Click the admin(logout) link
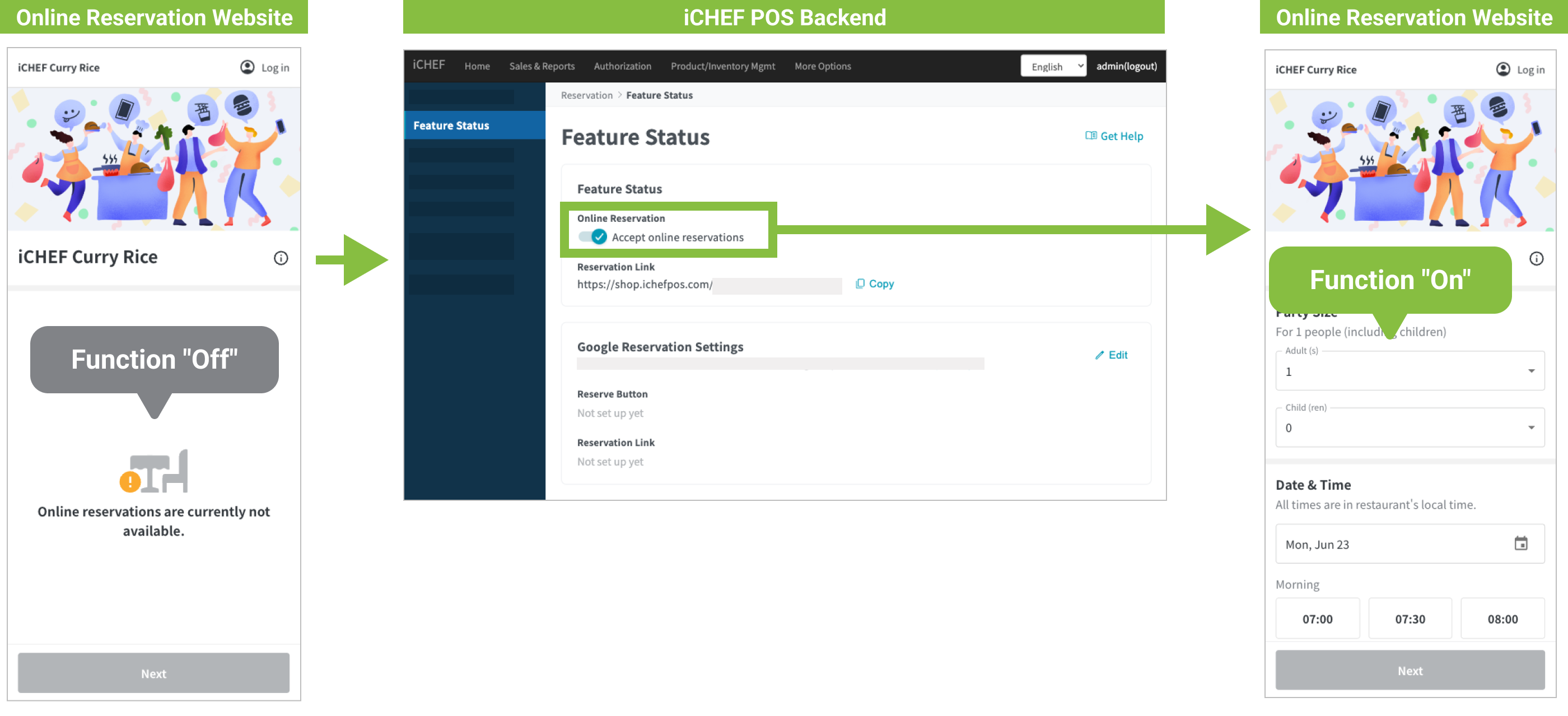 1126,66
